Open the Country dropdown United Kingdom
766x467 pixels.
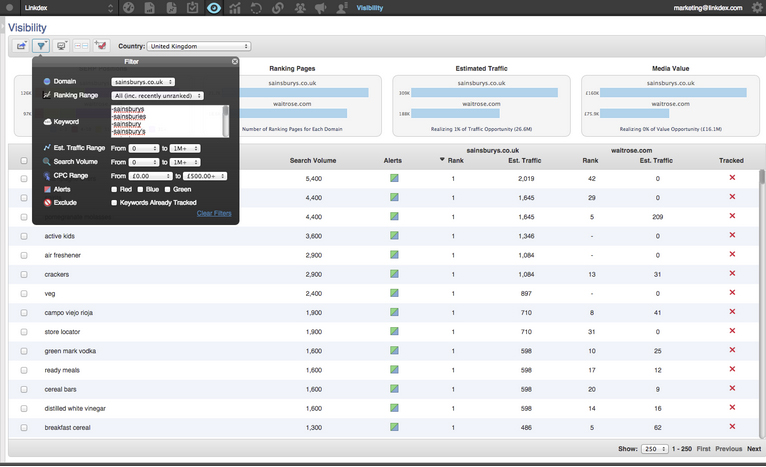[x=199, y=46]
